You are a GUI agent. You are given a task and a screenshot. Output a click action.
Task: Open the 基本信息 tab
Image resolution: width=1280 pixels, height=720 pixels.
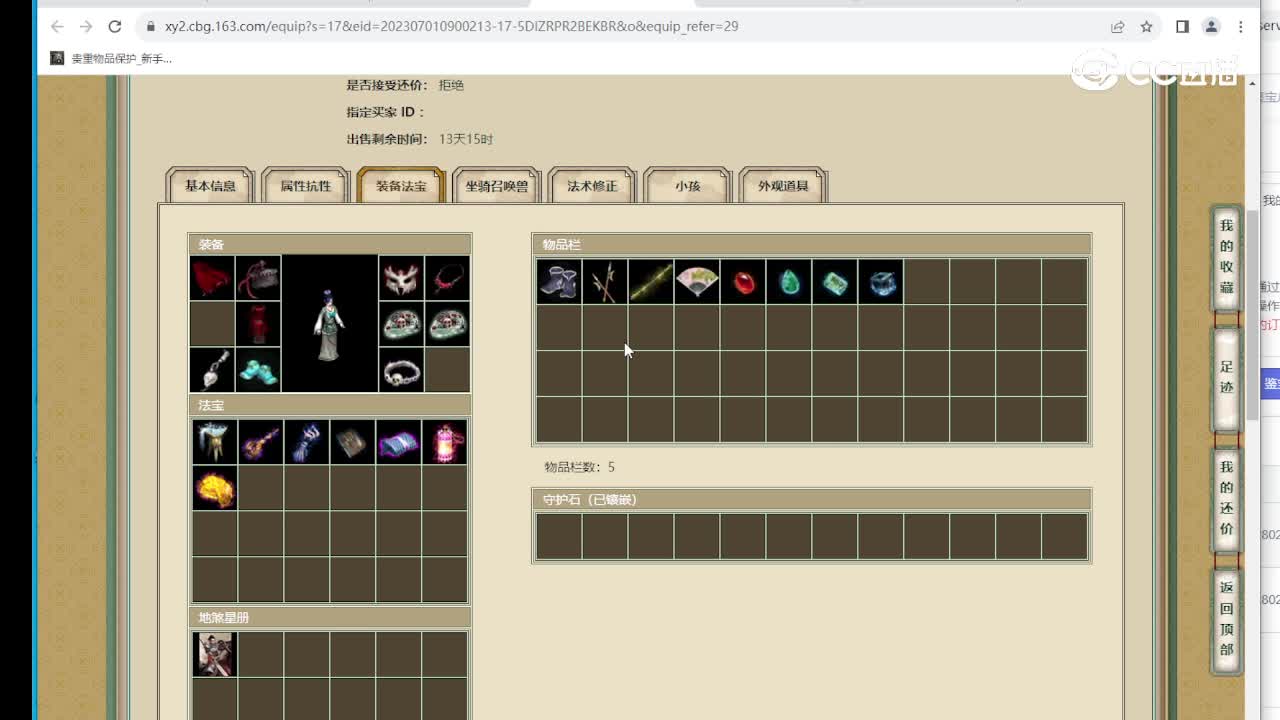210,186
